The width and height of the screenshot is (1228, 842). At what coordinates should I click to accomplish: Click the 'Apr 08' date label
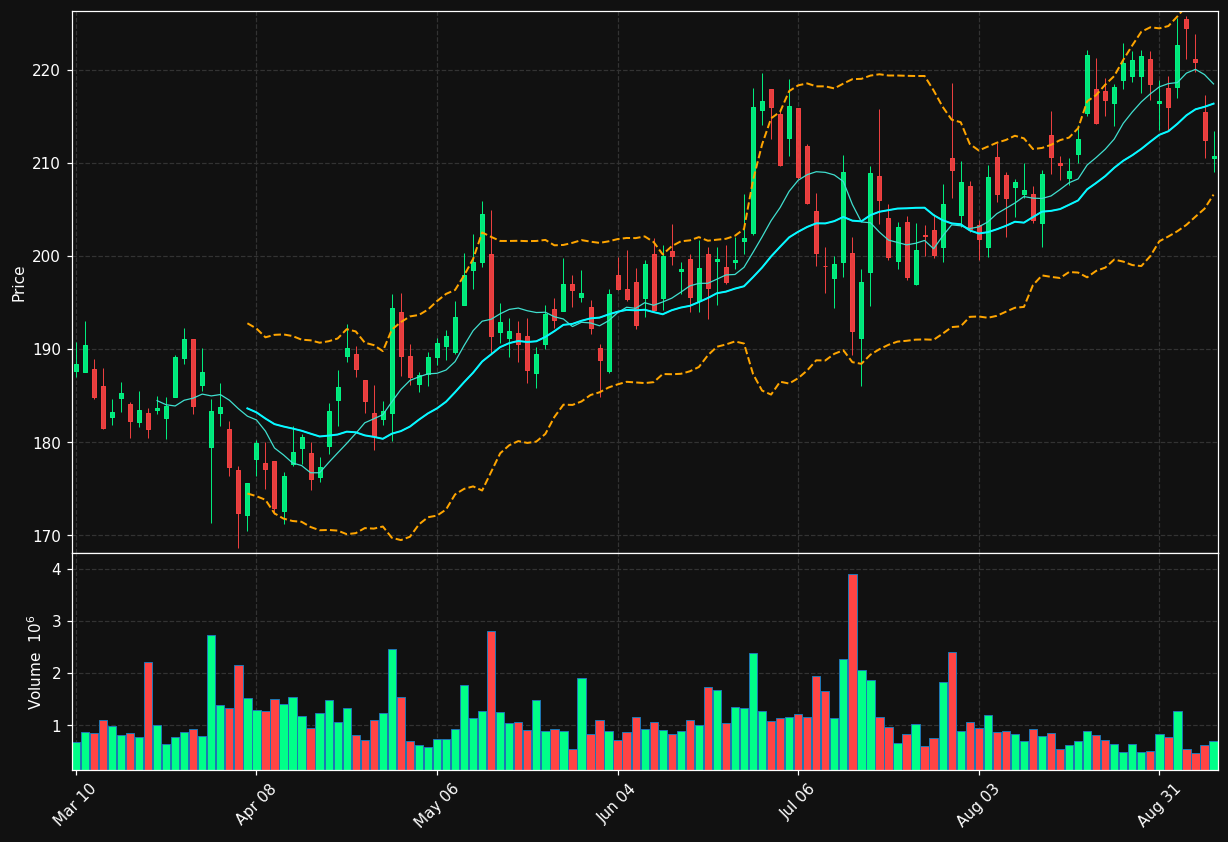(x=255, y=806)
